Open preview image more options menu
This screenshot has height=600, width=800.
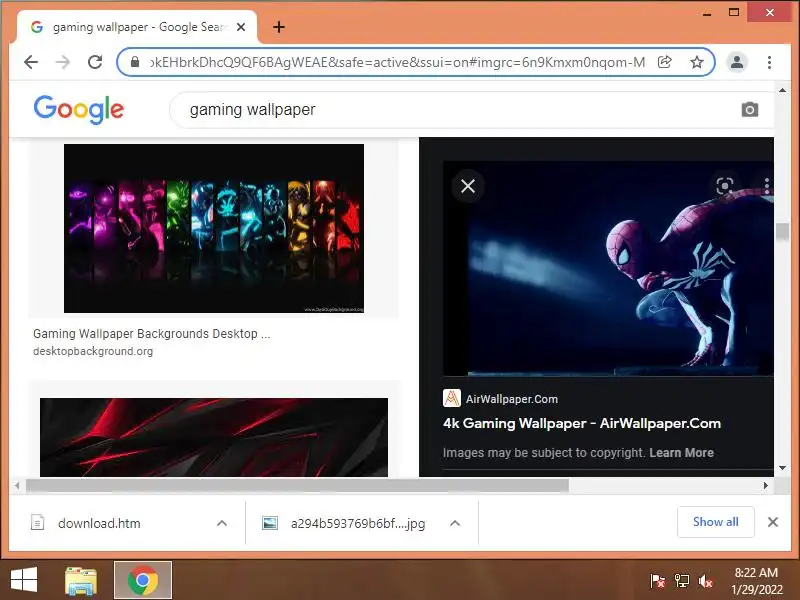(766, 186)
